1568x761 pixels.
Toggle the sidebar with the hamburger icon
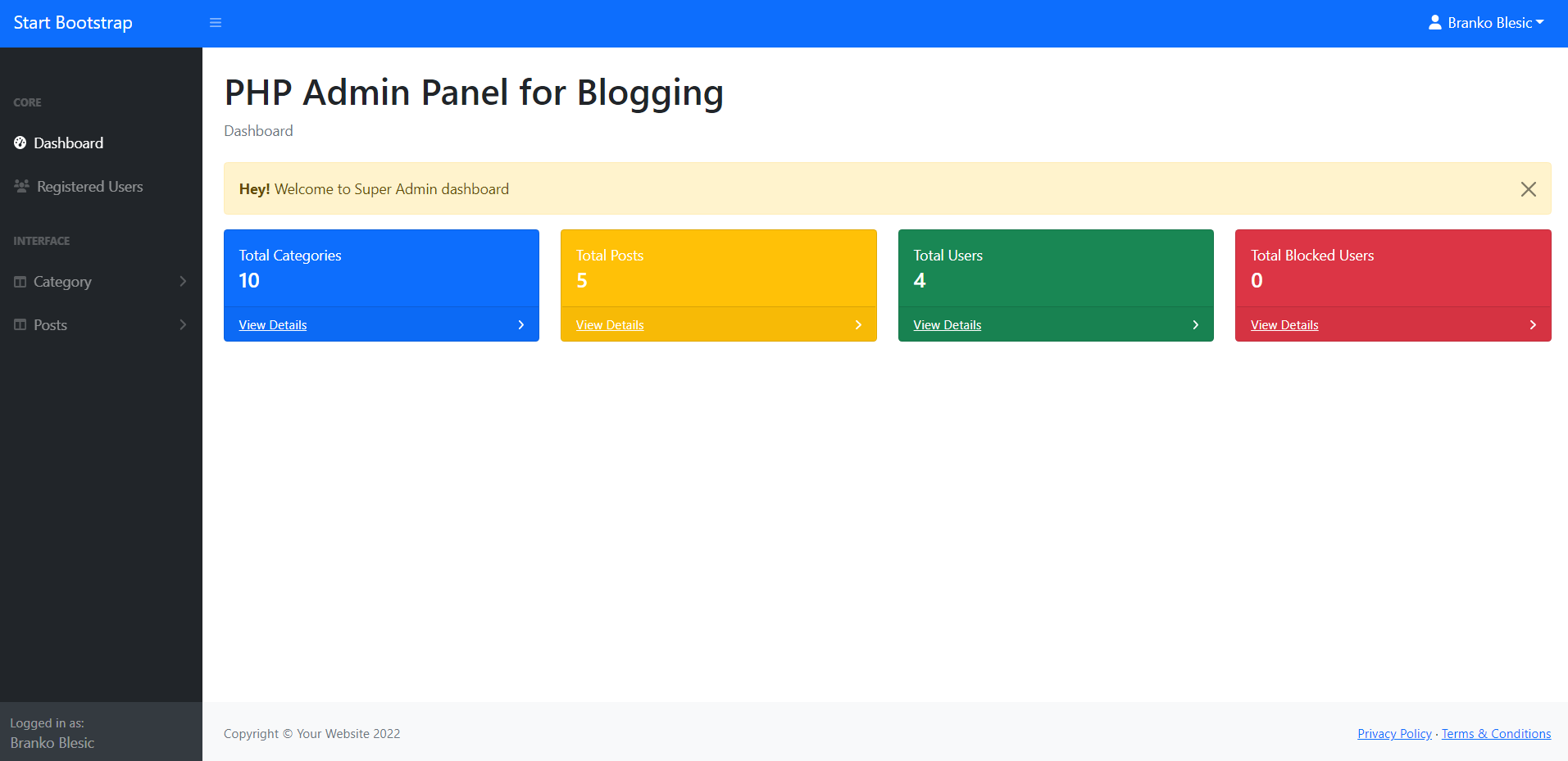tap(216, 22)
